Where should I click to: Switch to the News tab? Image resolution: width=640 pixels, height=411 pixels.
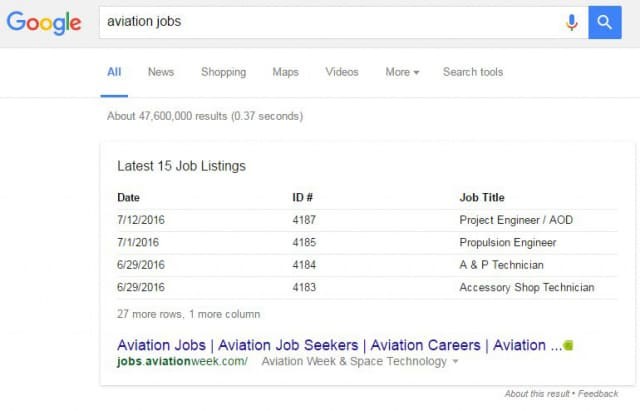(x=161, y=72)
